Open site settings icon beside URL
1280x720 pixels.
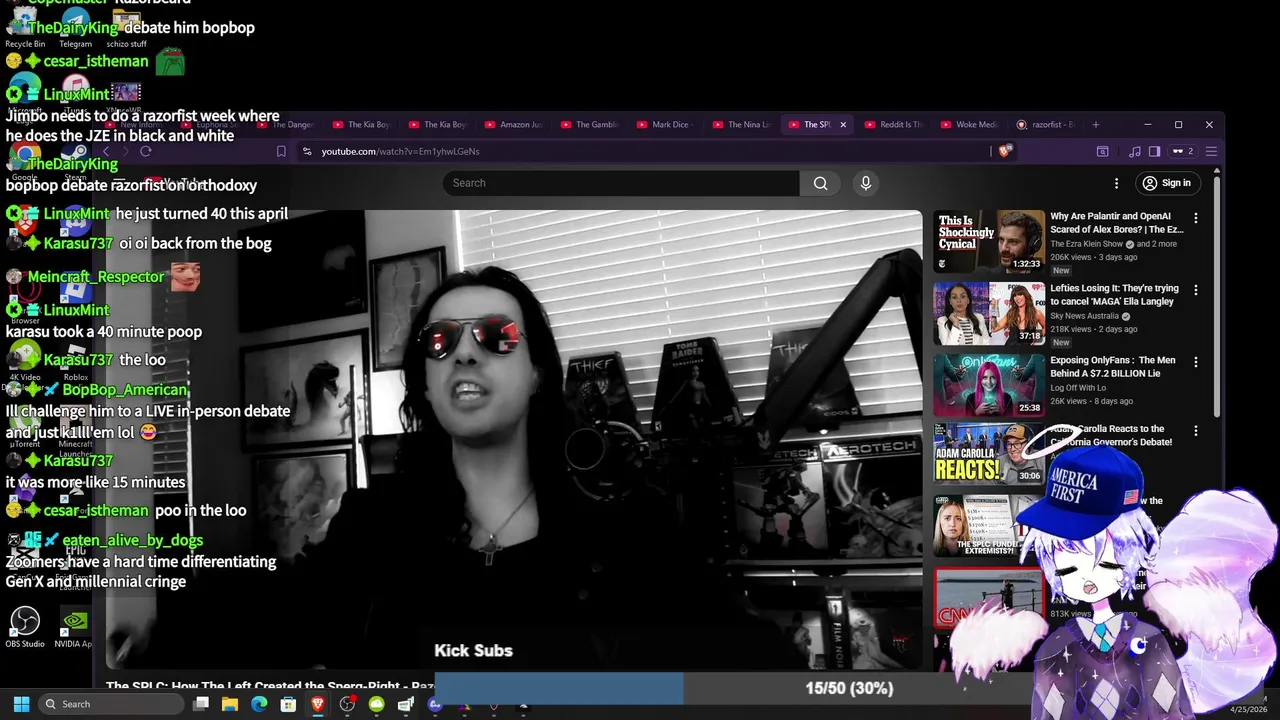tap(307, 151)
